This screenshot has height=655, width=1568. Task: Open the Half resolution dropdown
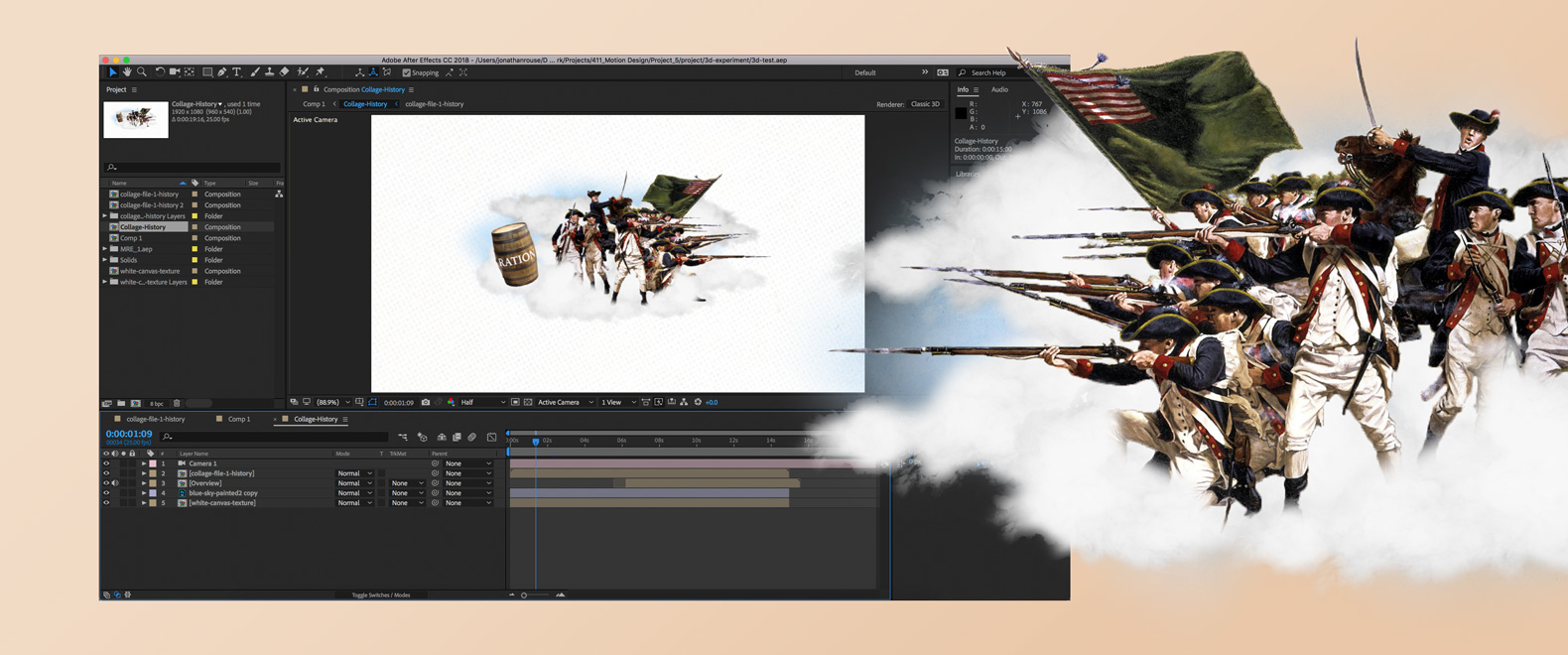tap(483, 403)
